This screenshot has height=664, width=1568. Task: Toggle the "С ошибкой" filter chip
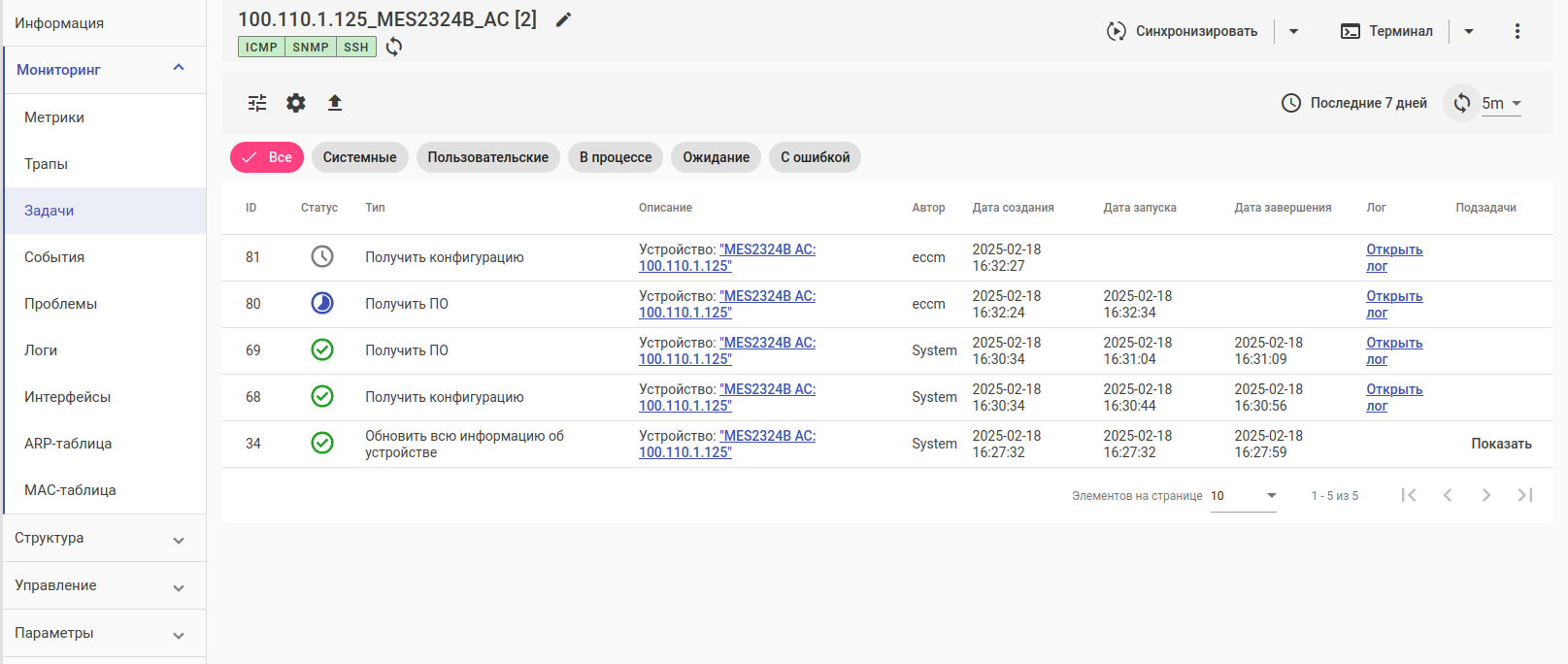click(x=815, y=157)
